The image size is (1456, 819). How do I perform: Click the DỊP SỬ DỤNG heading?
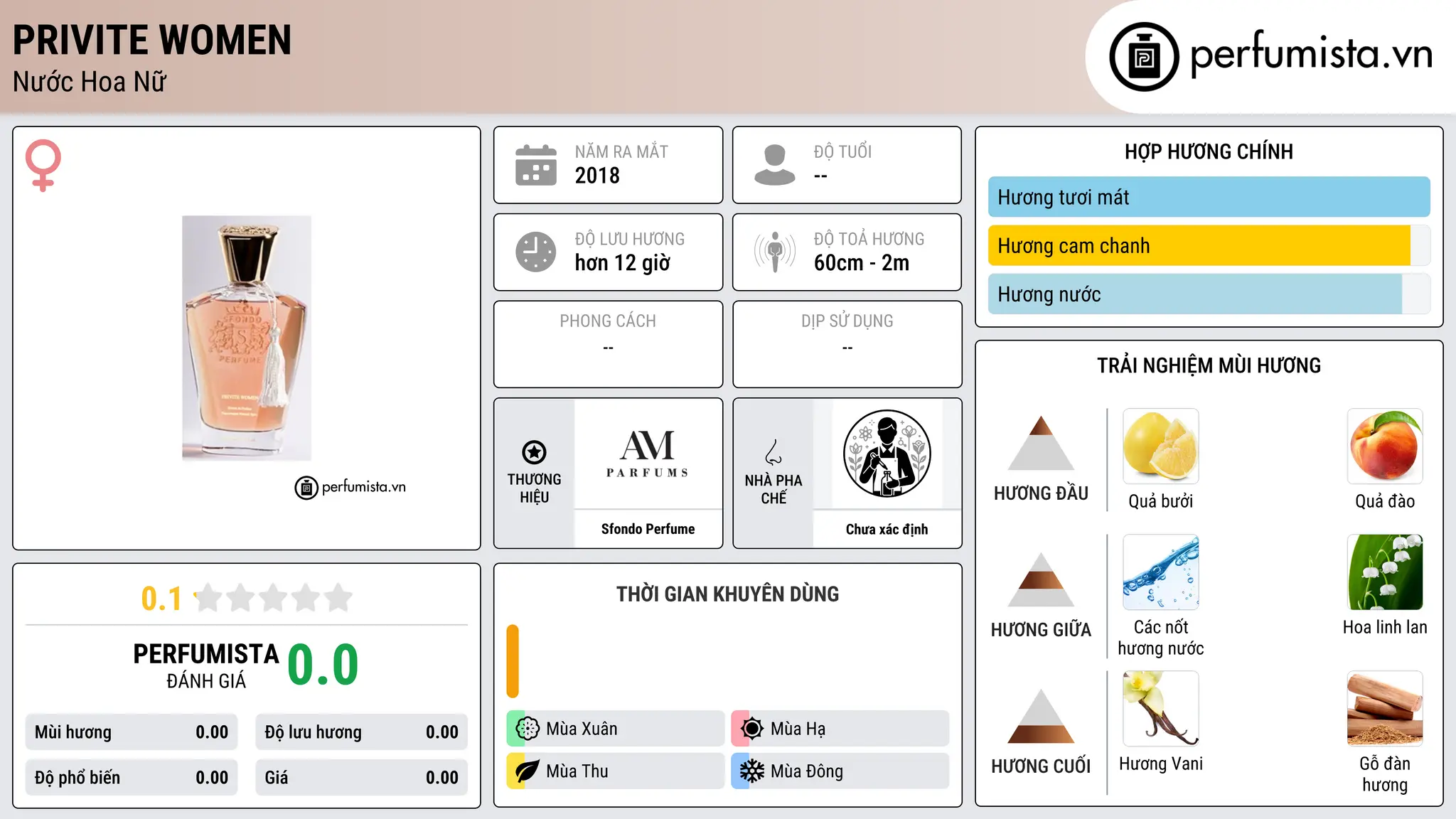847,321
